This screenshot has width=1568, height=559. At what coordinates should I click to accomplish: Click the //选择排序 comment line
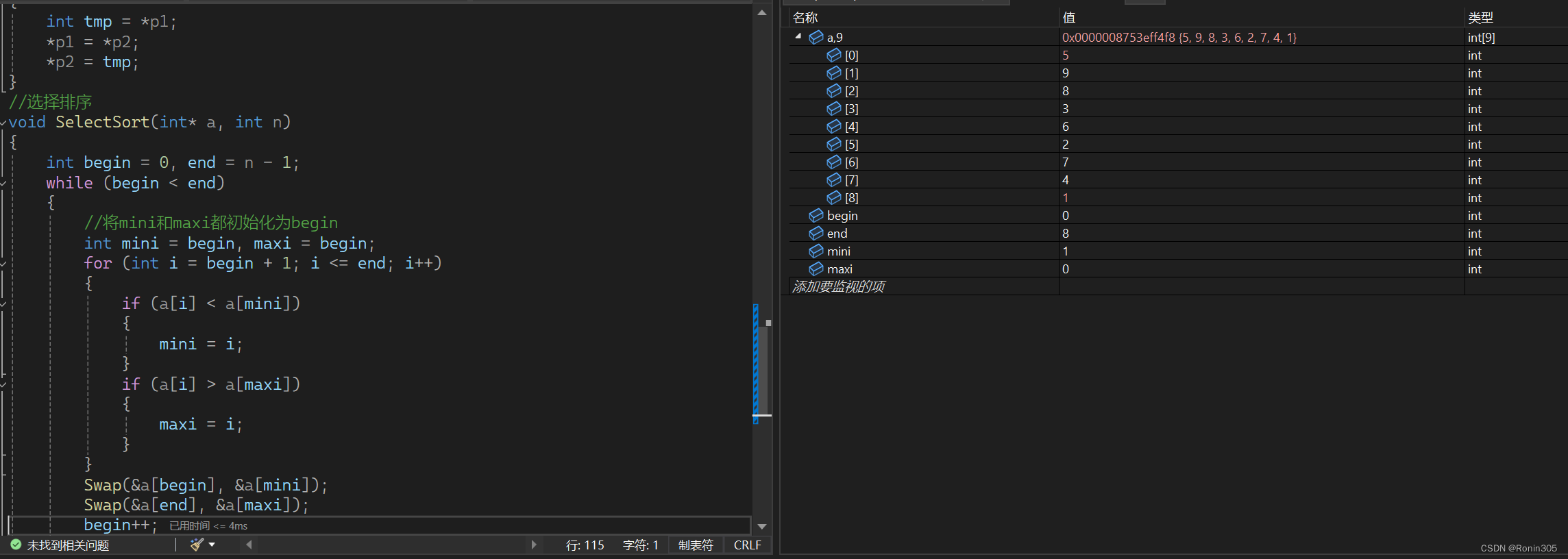[x=50, y=102]
